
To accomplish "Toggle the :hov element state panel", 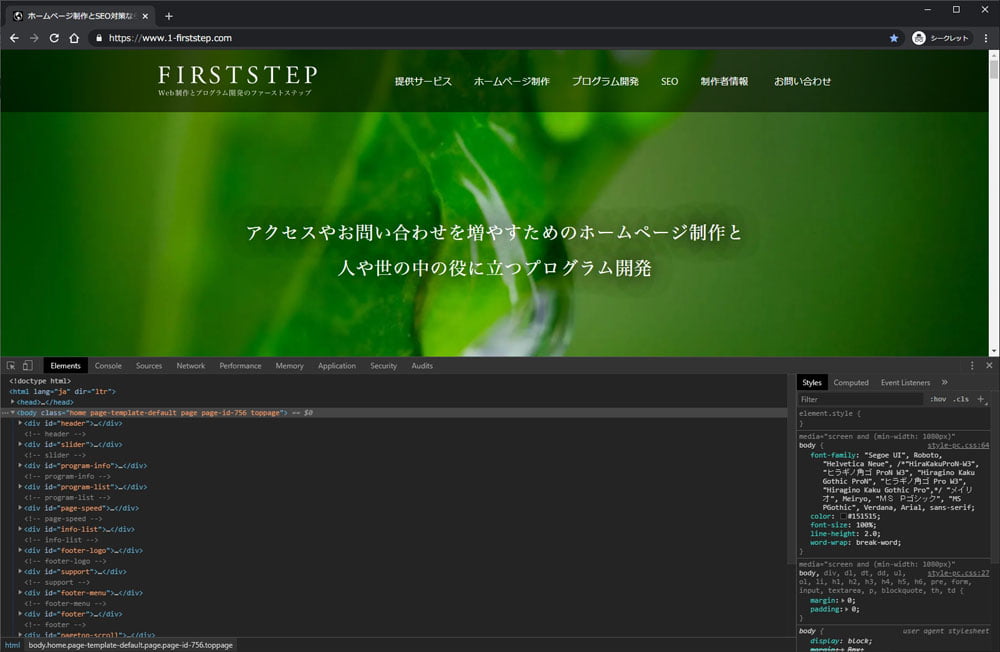I will [x=938, y=399].
